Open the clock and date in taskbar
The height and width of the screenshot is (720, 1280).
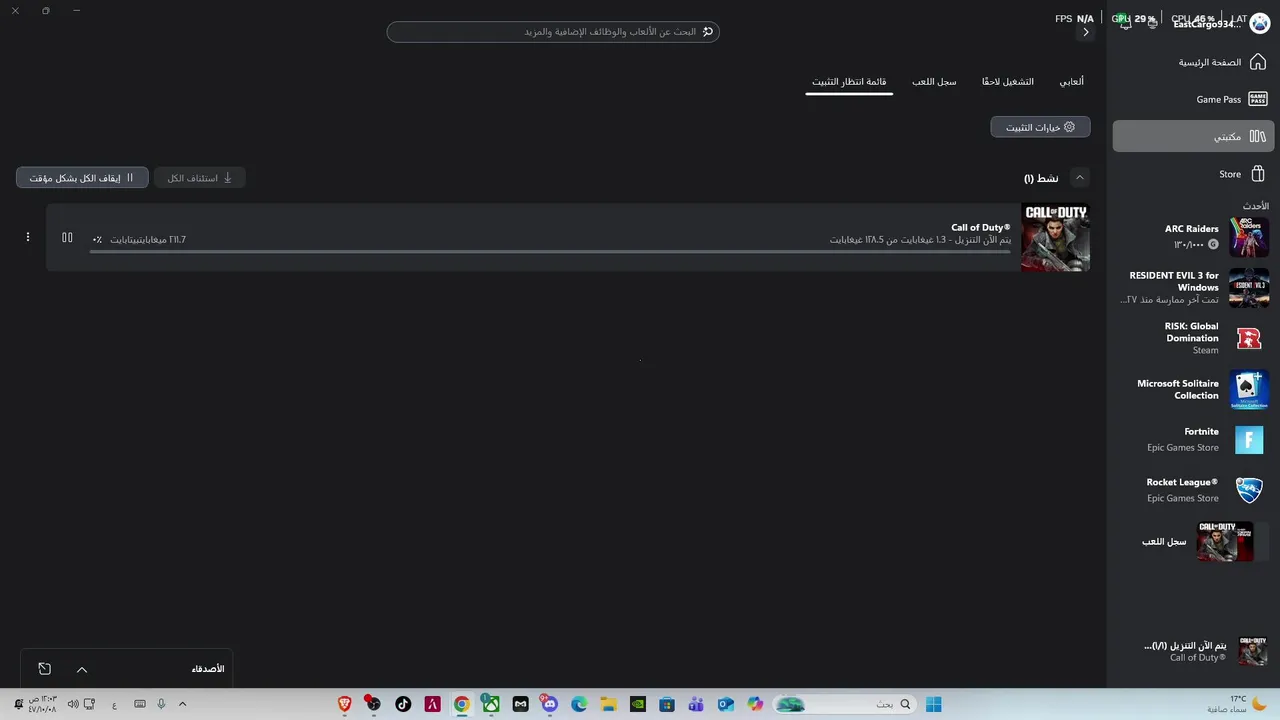click(x=43, y=704)
